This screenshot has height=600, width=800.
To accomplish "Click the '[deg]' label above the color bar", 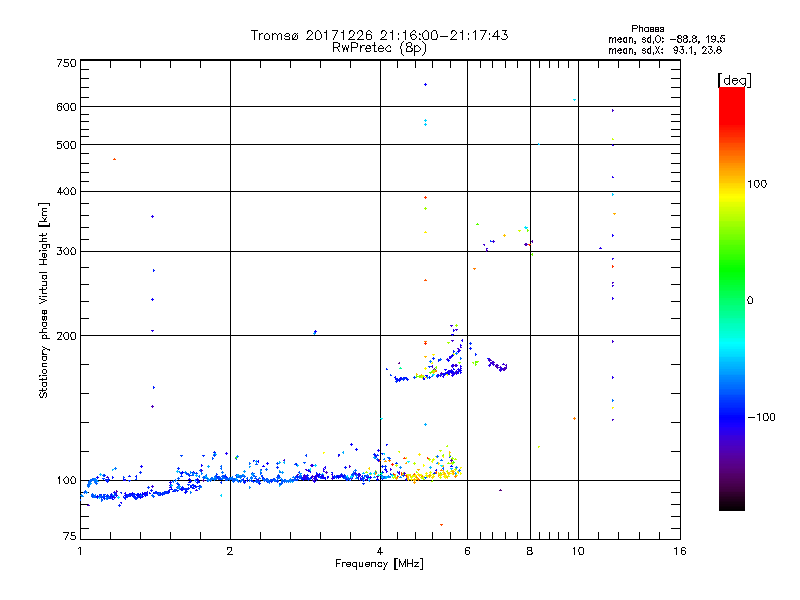I will (x=734, y=80).
